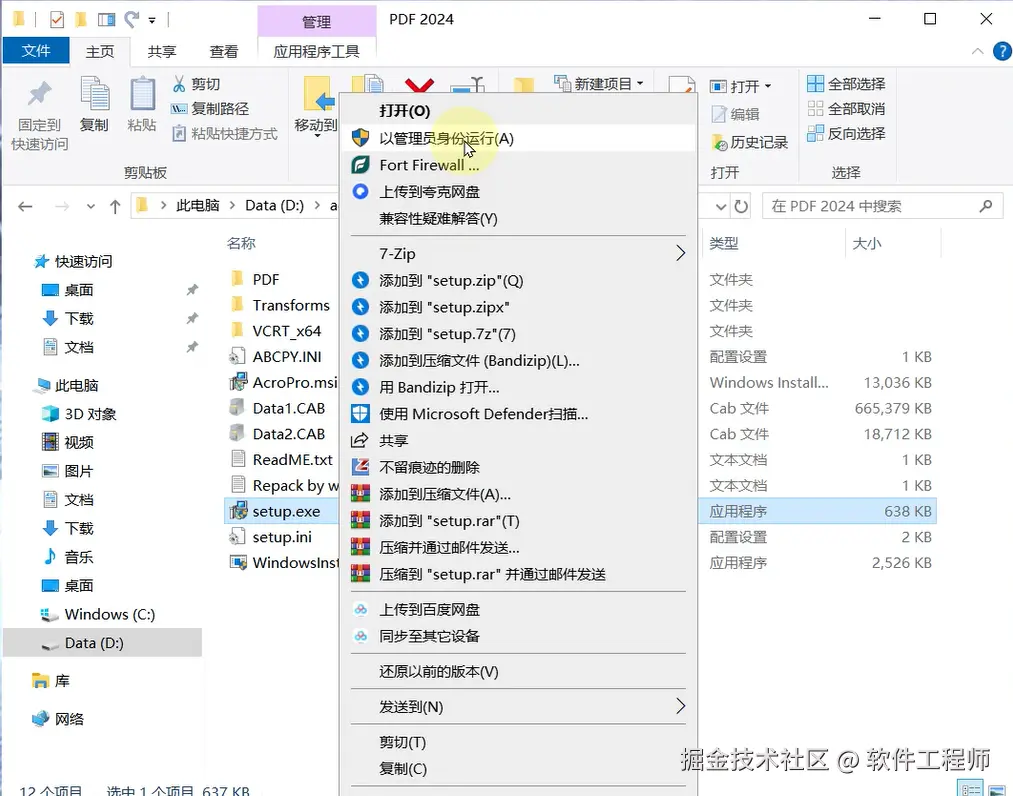
Task: Restore previous versions (V) entry
Action: [518, 672]
